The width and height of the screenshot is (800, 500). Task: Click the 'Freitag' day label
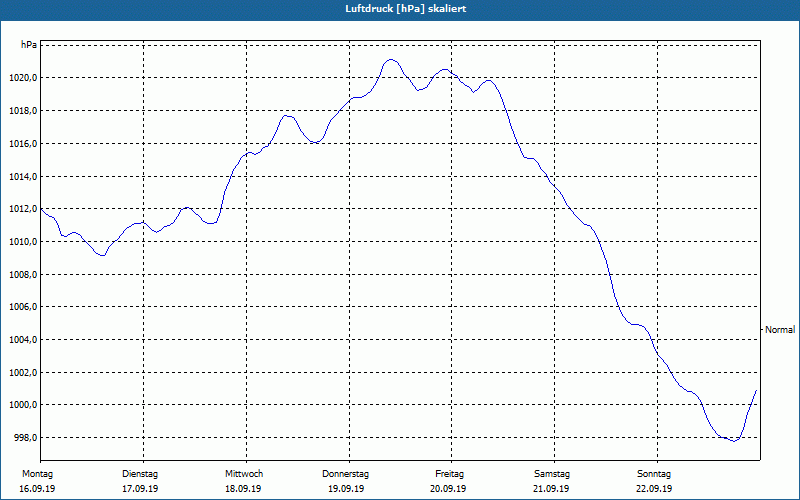click(449, 474)
